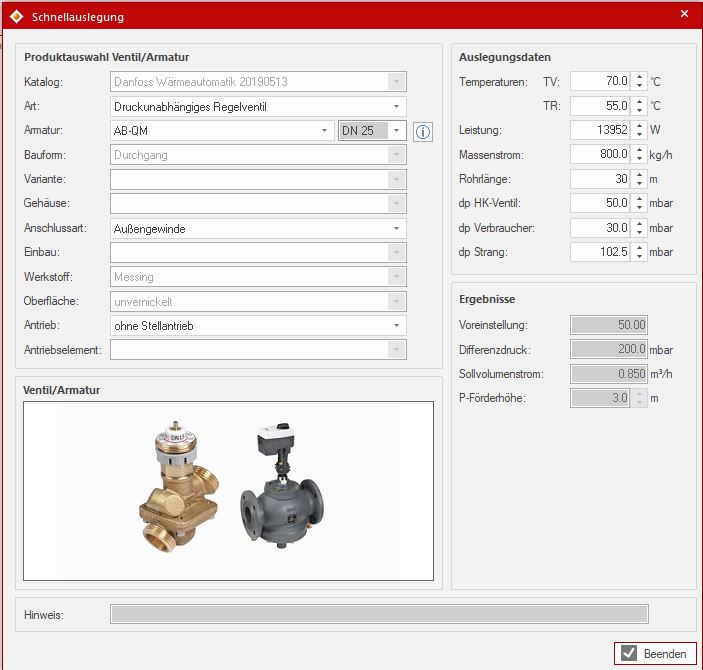The image size is (703, 670).
Task: Click the Massenstrom input field
Action: (x=601, y=154)
